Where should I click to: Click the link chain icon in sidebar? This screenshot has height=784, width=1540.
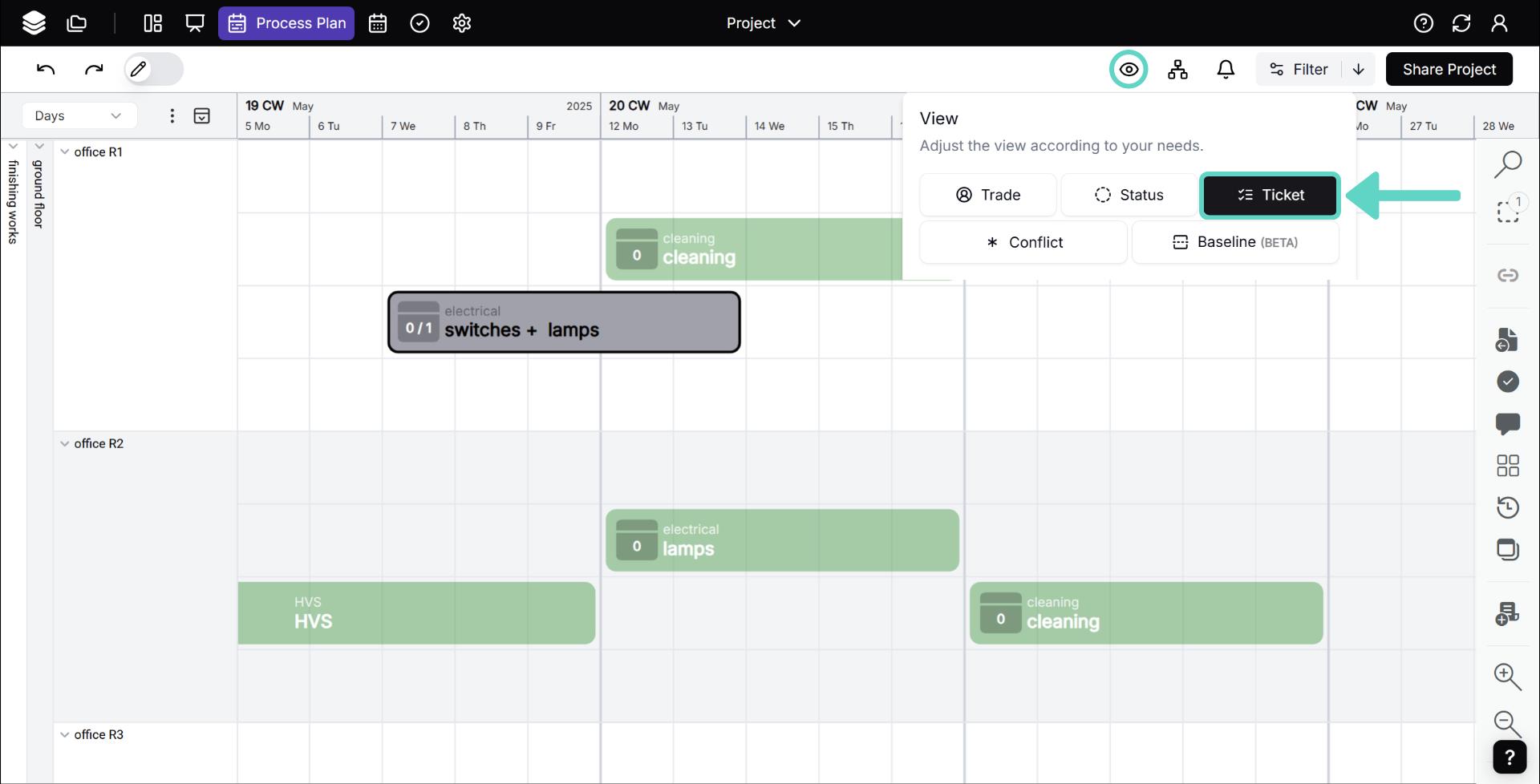coord(1507,276)
